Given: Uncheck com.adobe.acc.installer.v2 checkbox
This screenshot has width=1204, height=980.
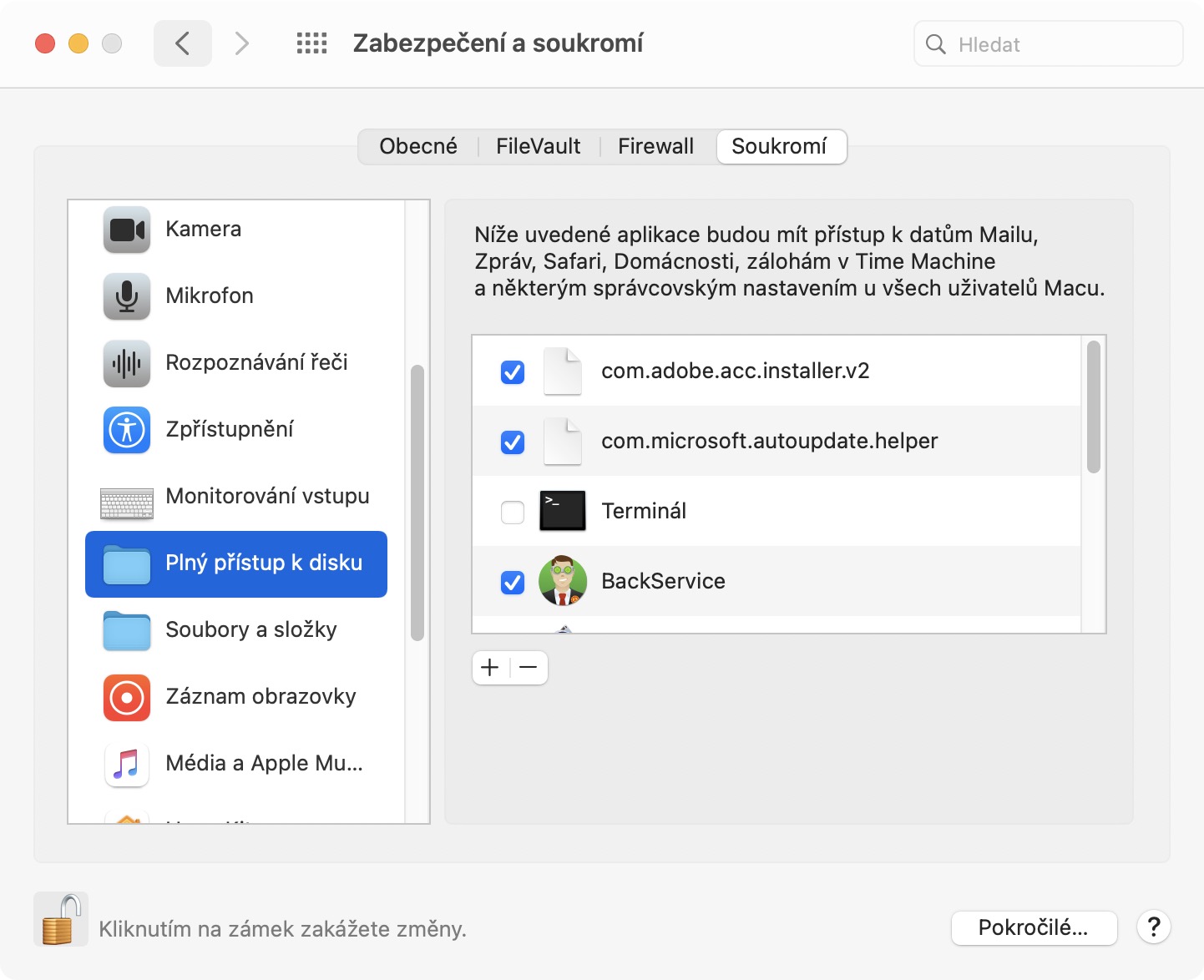Looking at the screenshot, I should click(x=513, y=371).
